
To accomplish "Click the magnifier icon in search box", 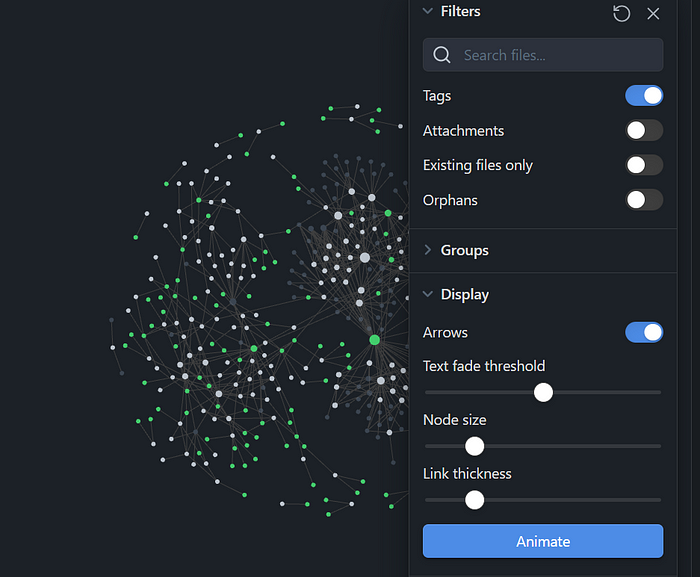I will (442, 55).
